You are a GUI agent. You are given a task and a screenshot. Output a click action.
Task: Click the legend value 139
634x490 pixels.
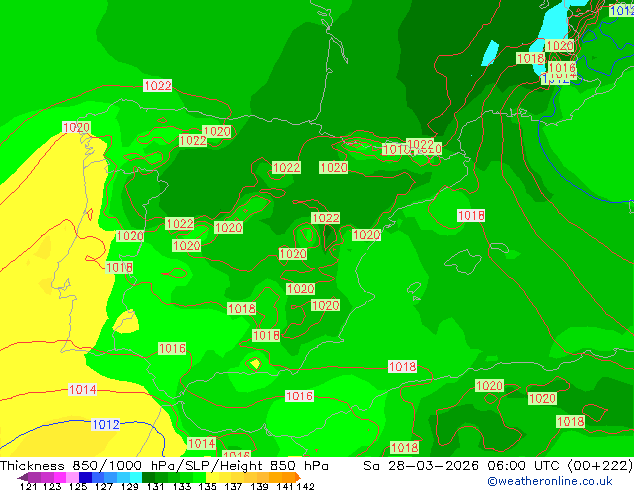point(259,486)
